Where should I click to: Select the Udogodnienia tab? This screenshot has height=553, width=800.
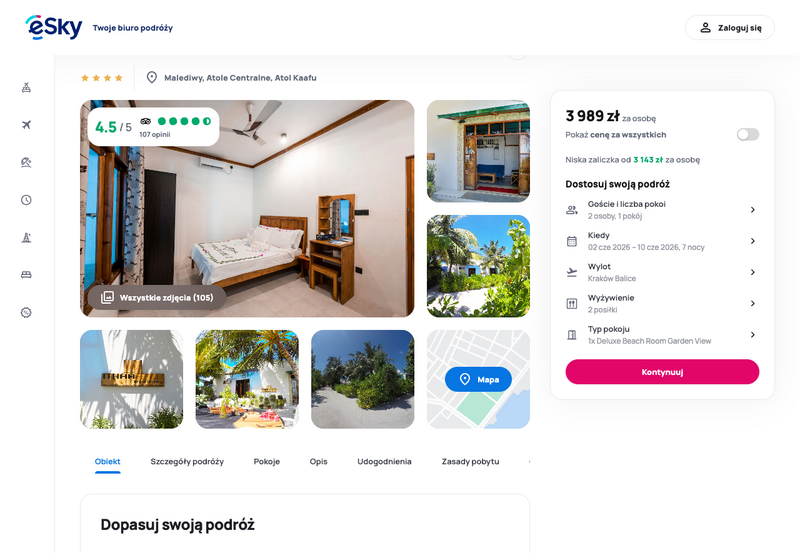coord(384,462)
